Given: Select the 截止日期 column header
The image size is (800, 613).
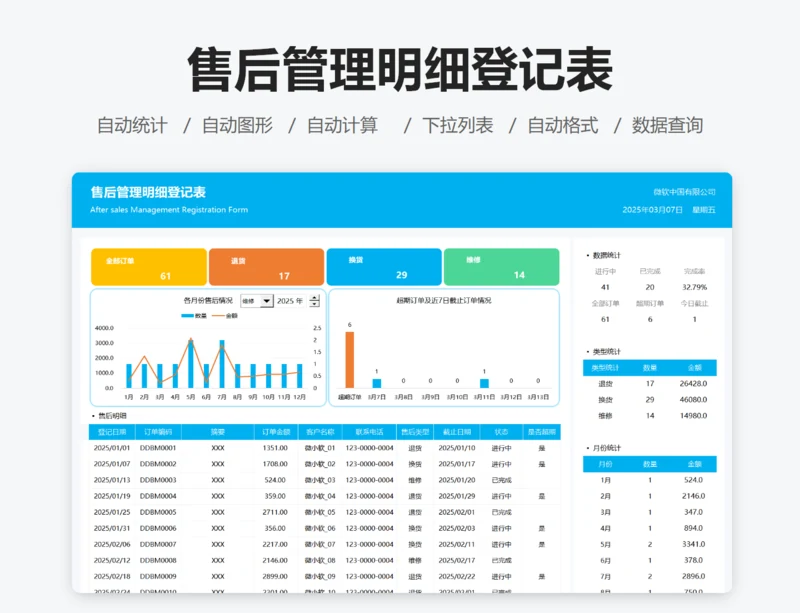Looking at the screenshot, I should click(457, 432).
